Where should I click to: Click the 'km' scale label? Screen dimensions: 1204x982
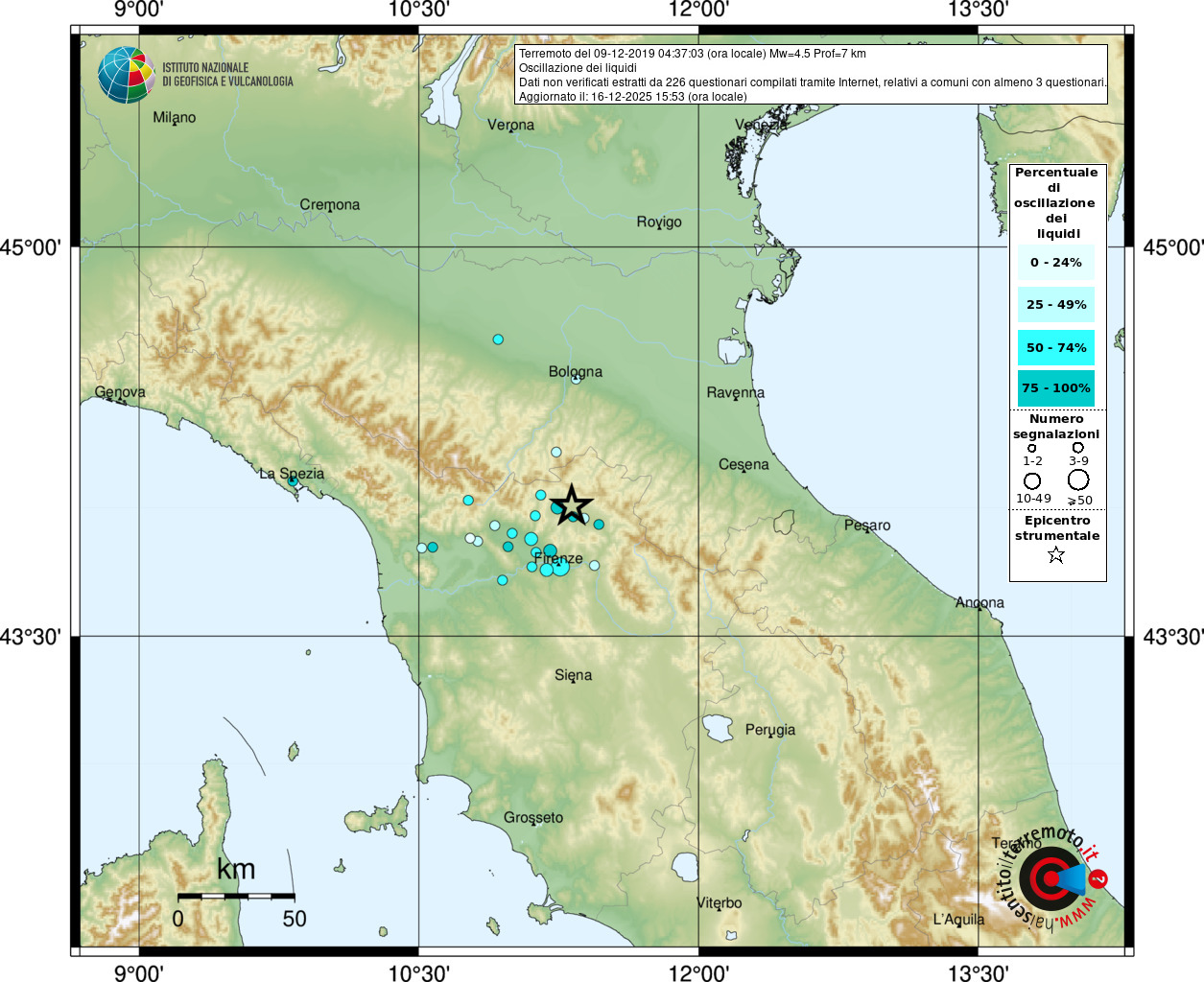coord(236,869)
